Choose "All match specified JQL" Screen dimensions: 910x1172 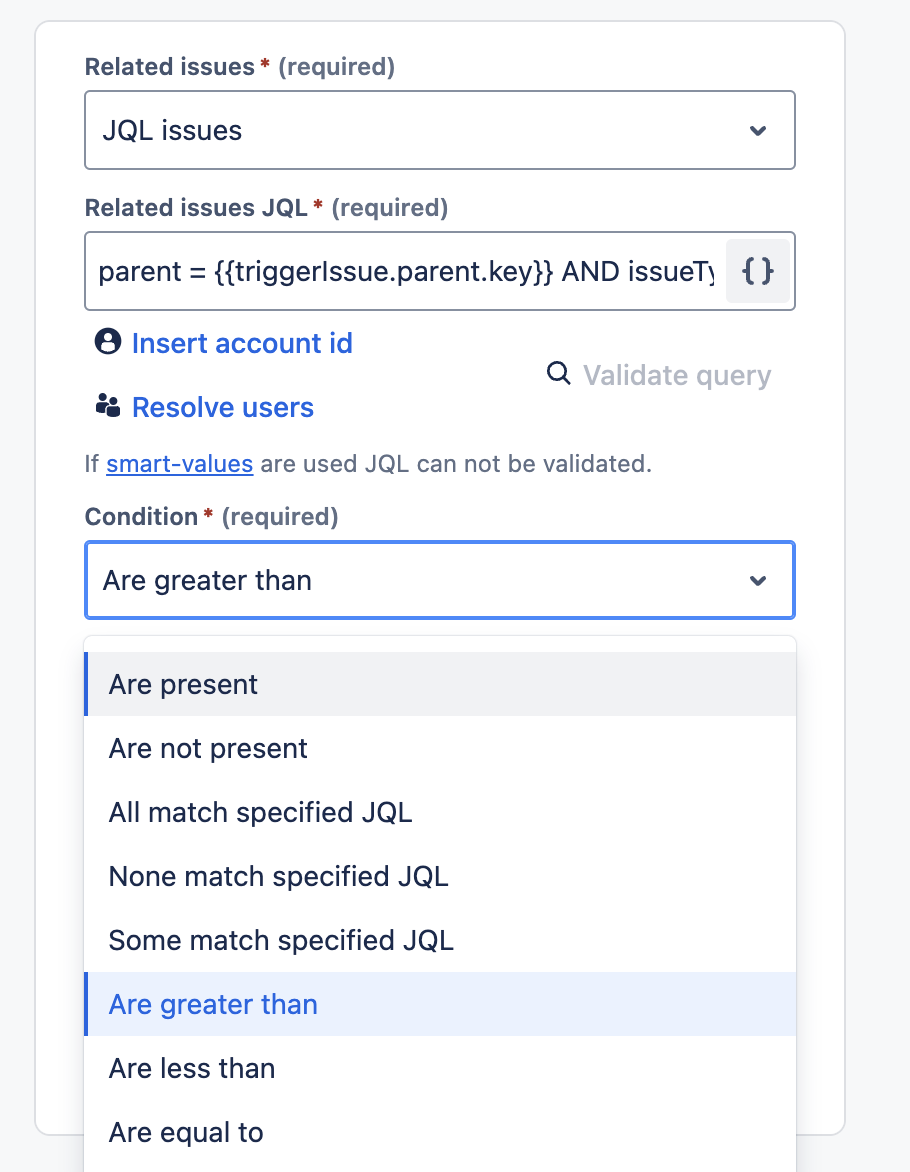260,812
